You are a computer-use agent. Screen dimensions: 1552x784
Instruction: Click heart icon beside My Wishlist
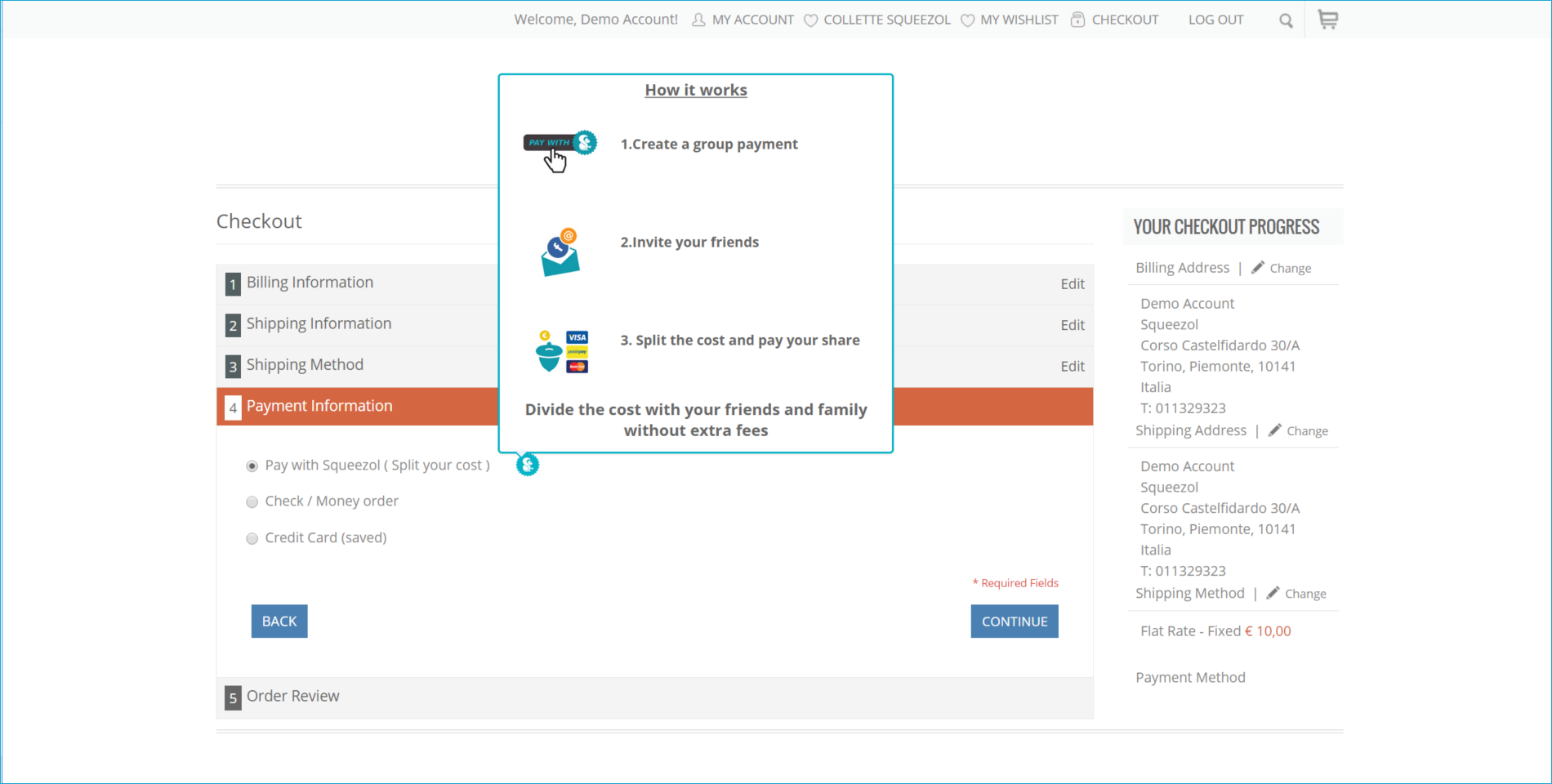point(967,20)
